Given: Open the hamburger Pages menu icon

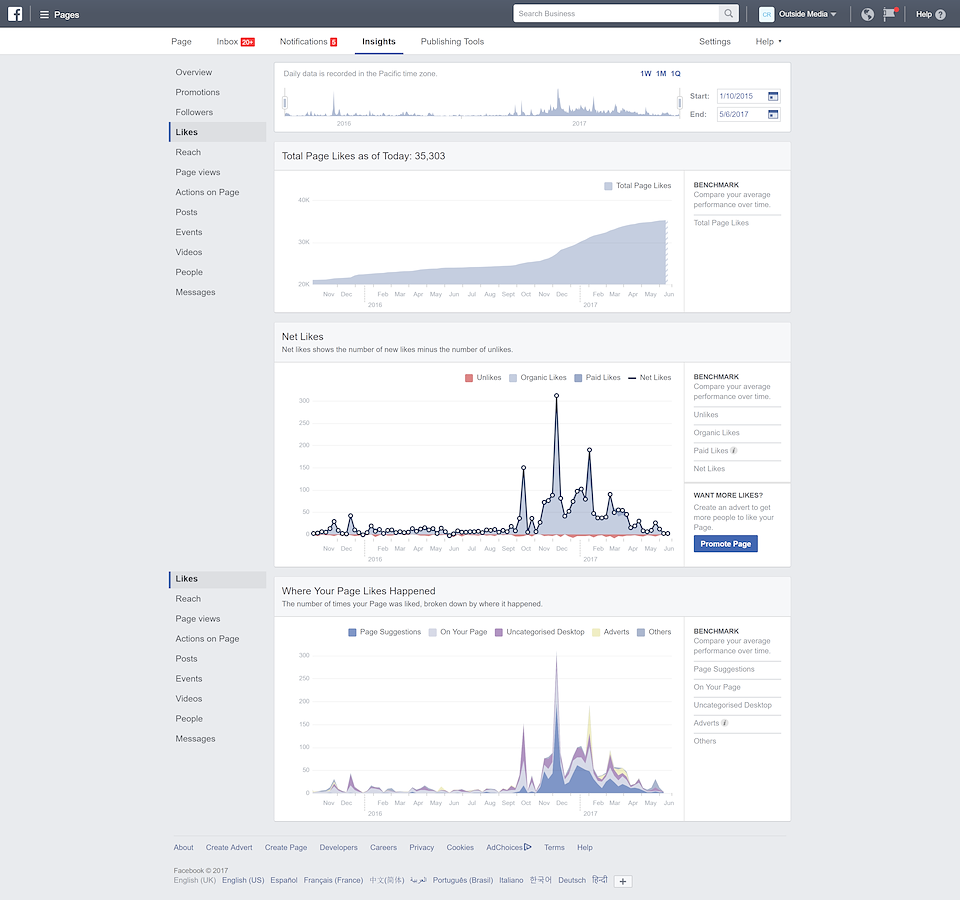Looking at the screenshot, I should (x=44, y=15).
